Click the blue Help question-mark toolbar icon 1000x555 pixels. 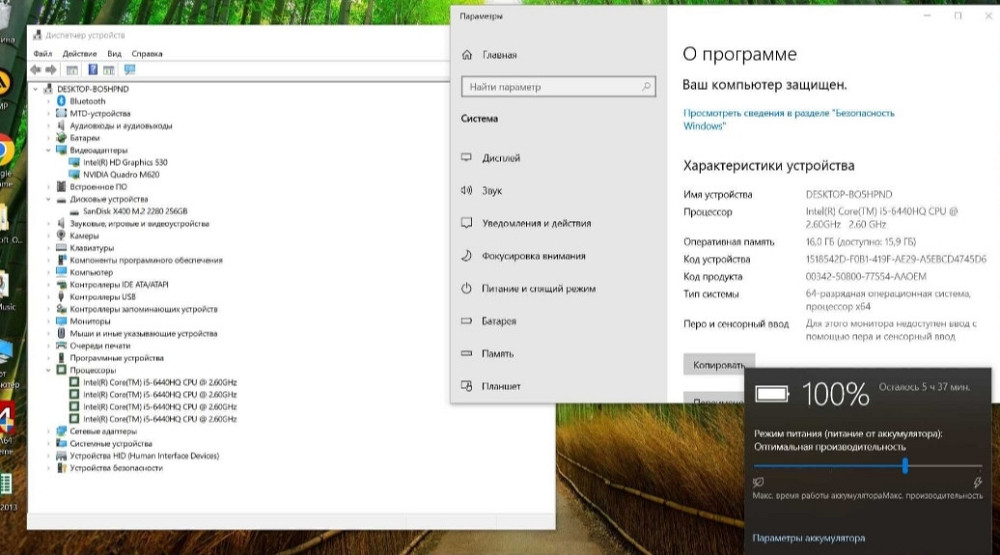click(93, 70)
